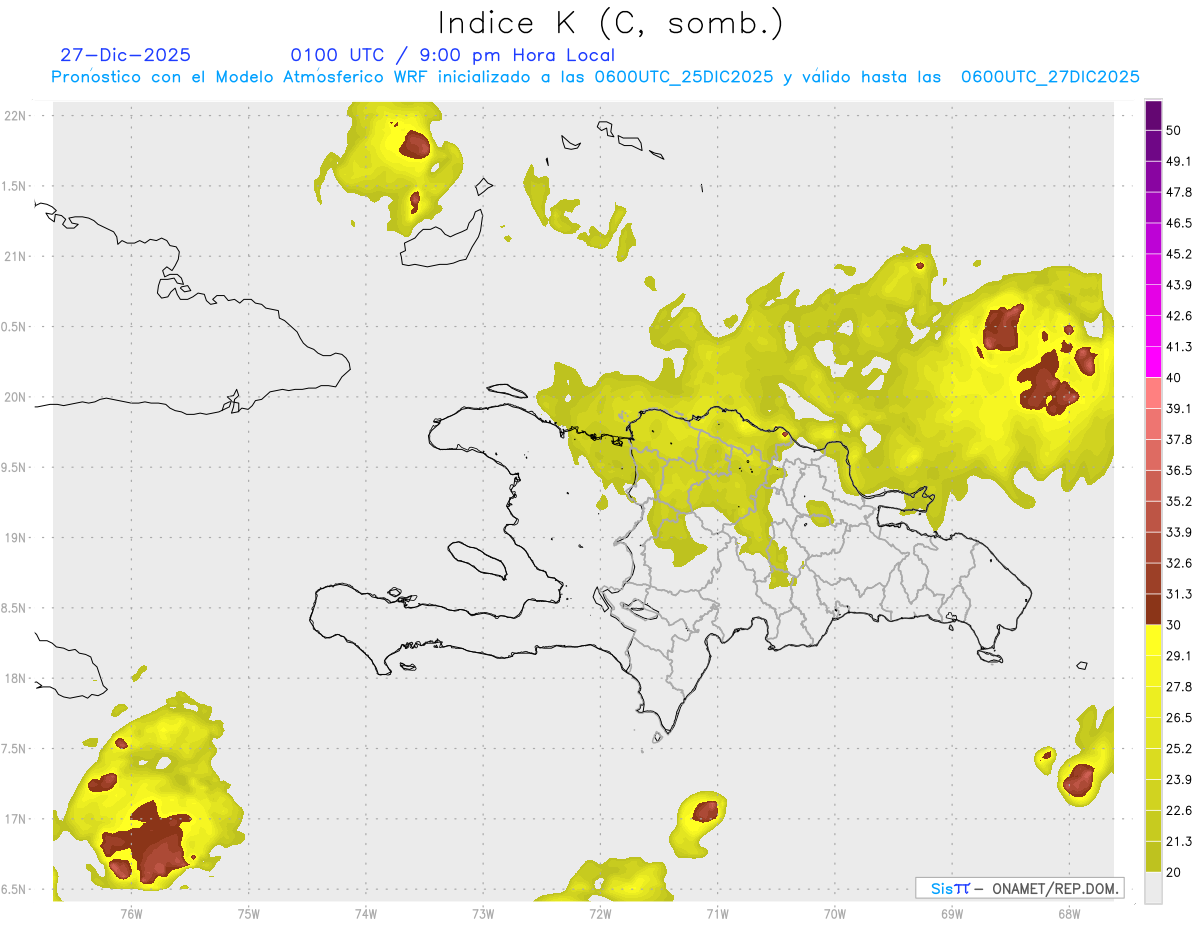The height and width of the screenshot is (927, 1200).
Task: Click the "70W" longitude label
Action: coord(835,913)
